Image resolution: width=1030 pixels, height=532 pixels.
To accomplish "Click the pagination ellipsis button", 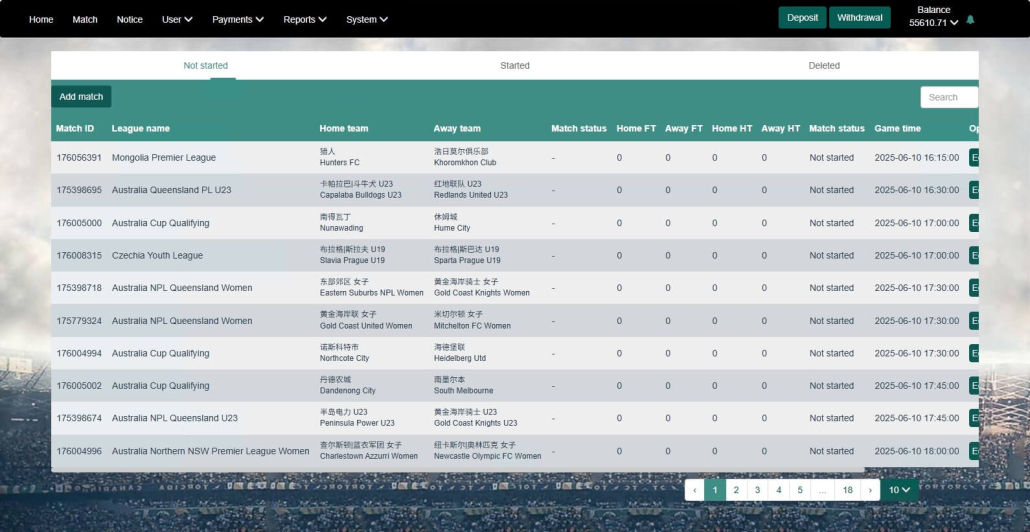I will pos(822,490).
